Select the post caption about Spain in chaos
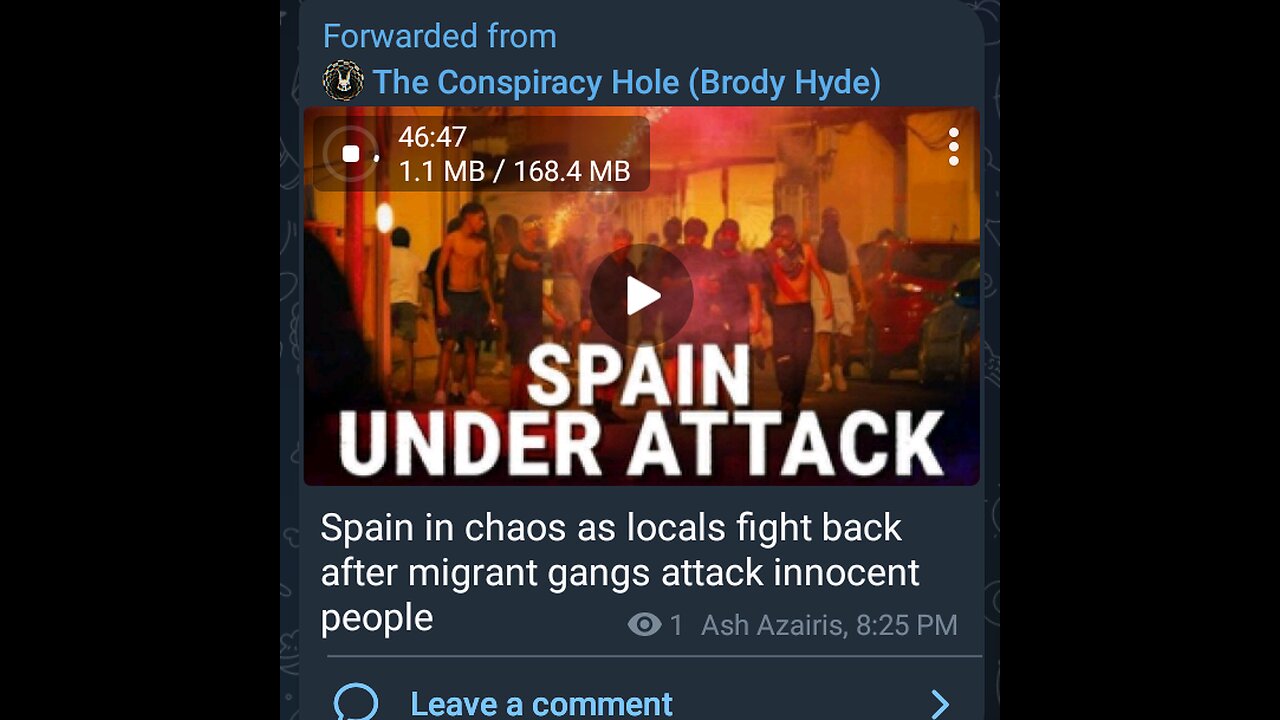 tap(620, 572)
